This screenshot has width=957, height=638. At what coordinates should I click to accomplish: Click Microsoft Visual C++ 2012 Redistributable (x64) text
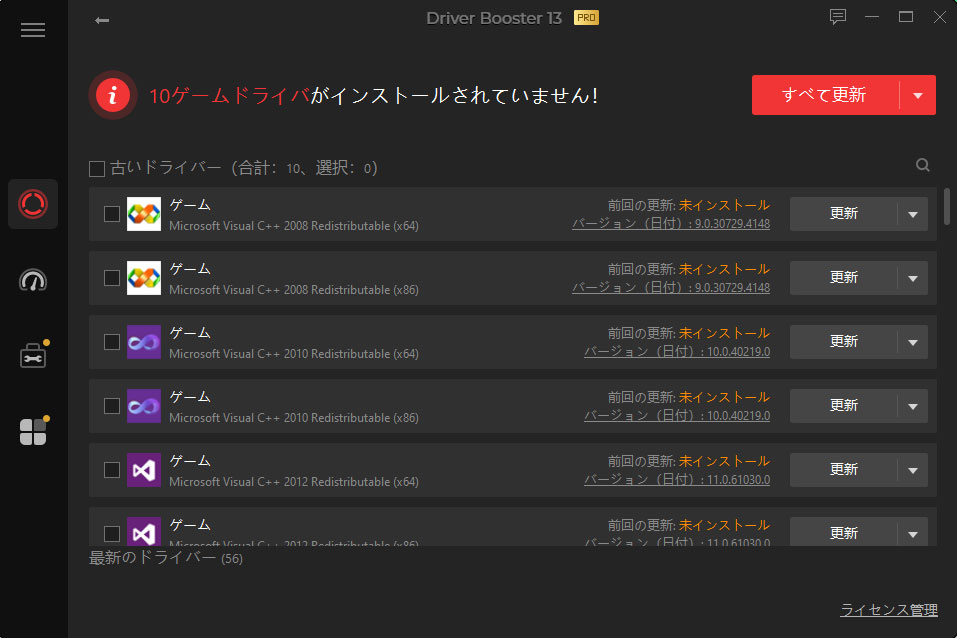(x=294, y=482)
